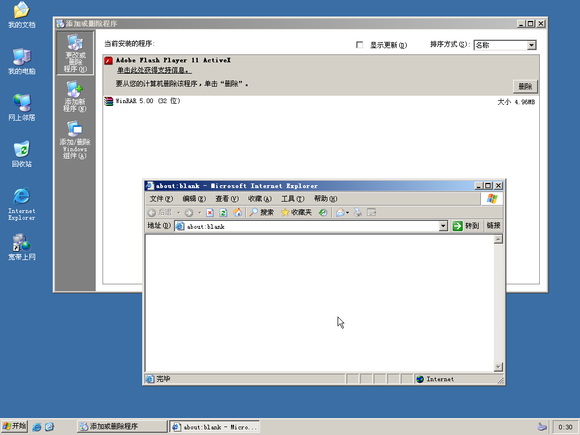Image resolution: width=580 pixels, height=435 pixels.
Task: Select Internet Explorer desktop icon
Action: 22,204
